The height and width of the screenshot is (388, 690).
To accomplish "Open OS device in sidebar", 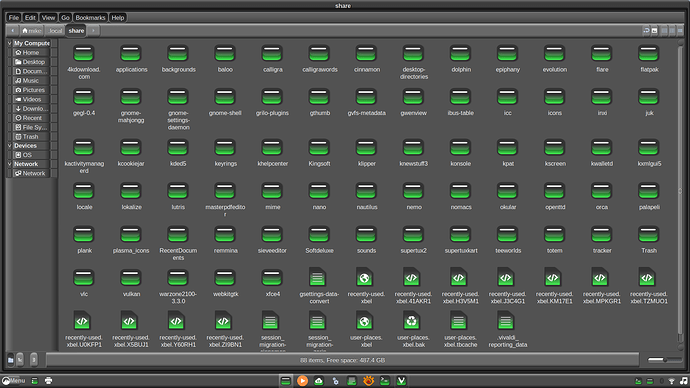I will tap(30, 155).
